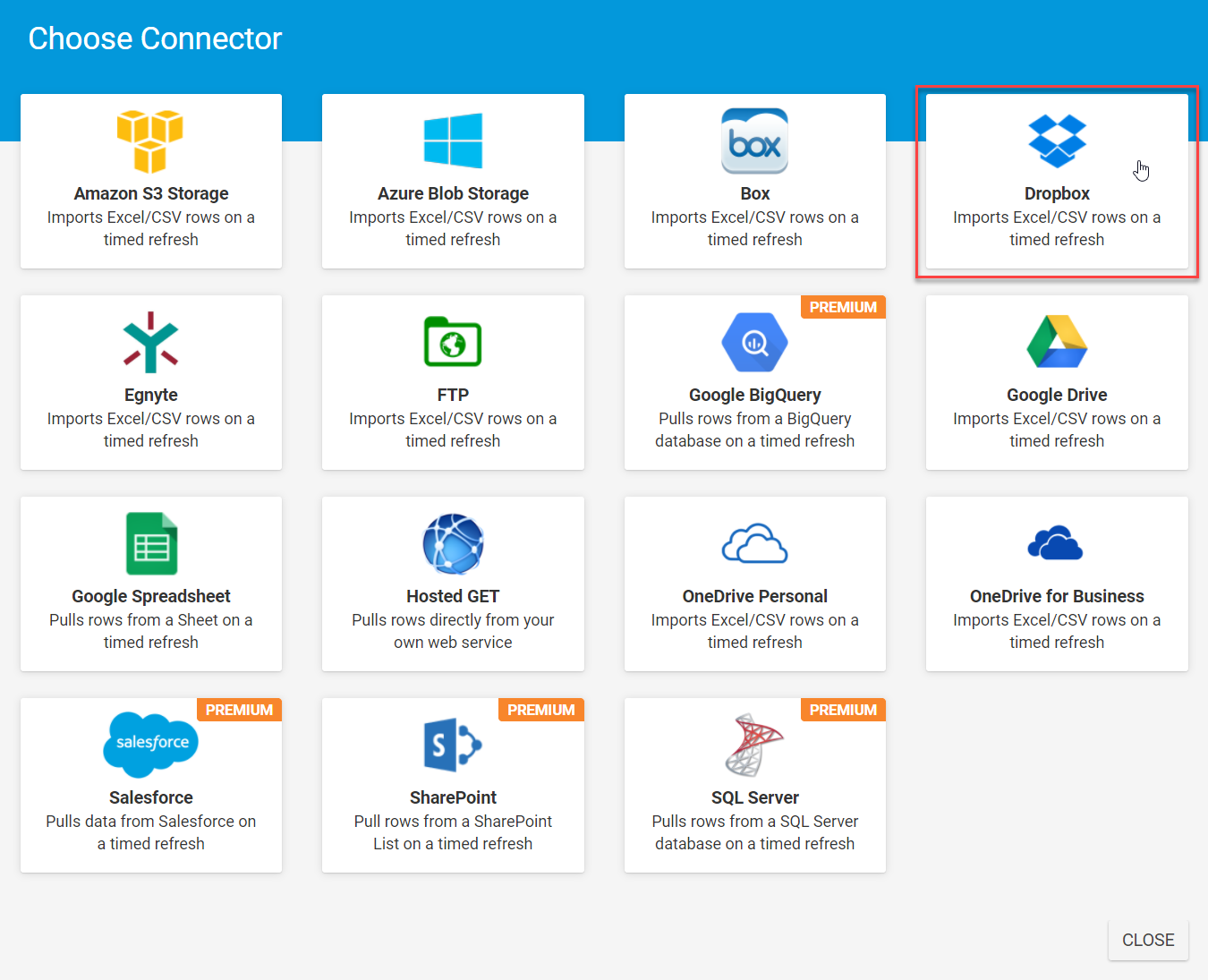This screenshot has height=980, width=1208.
Task: Click the OneDrive Personal cloud outline icon
Action: click(x=754, y=543)
